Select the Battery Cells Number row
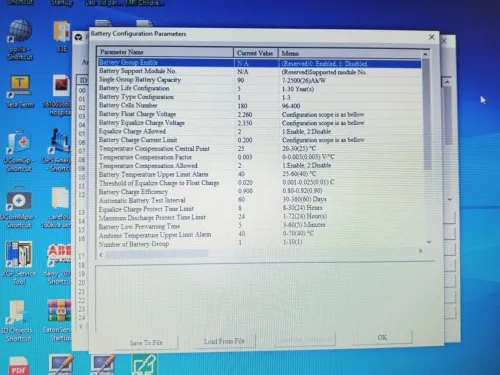 click(x=260, y=106)
